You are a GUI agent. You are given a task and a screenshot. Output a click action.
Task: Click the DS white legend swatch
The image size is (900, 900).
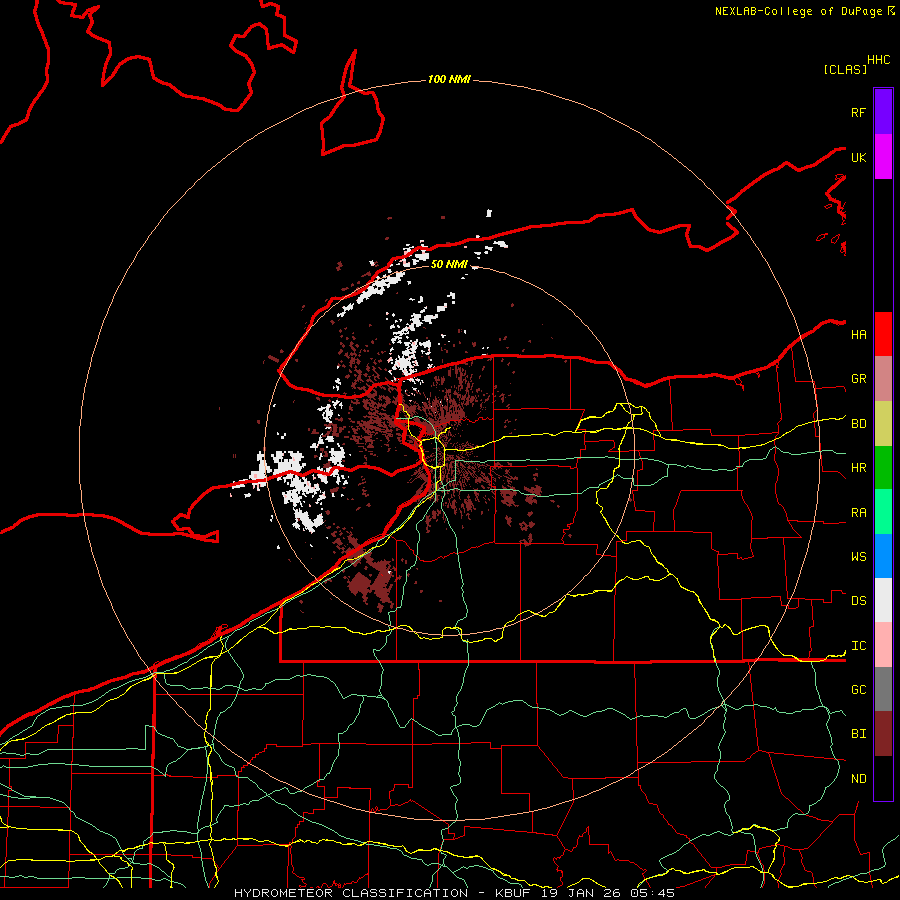[x=883, y=600]
